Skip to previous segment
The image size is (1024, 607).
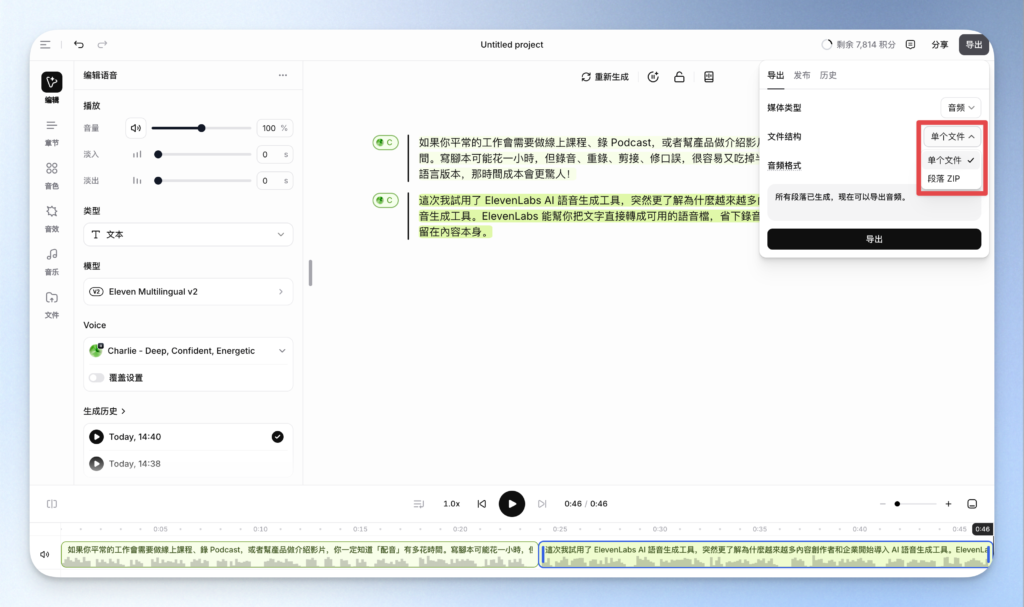(482, 504)
